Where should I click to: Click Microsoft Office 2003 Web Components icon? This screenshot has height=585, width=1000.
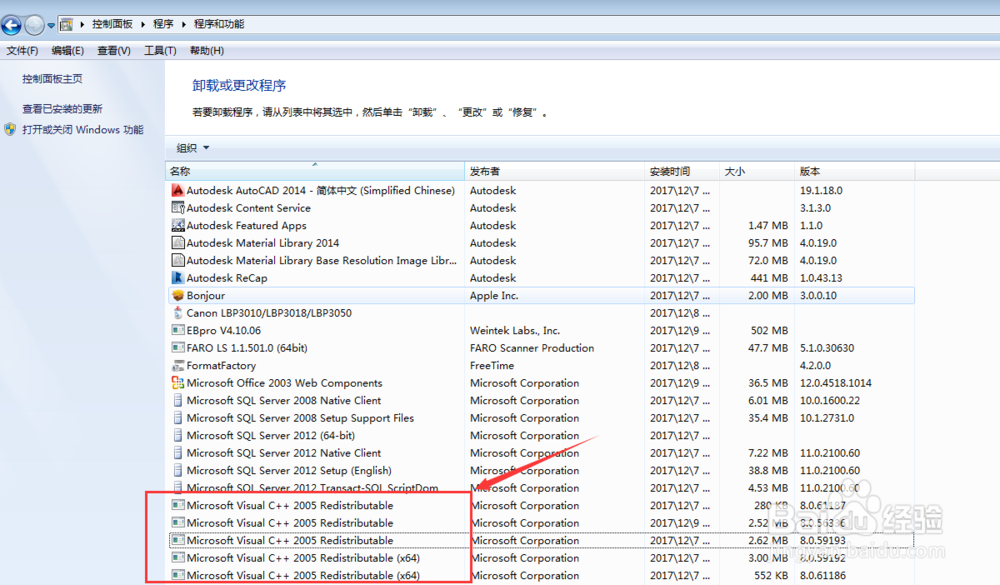(x=178, y=383)
